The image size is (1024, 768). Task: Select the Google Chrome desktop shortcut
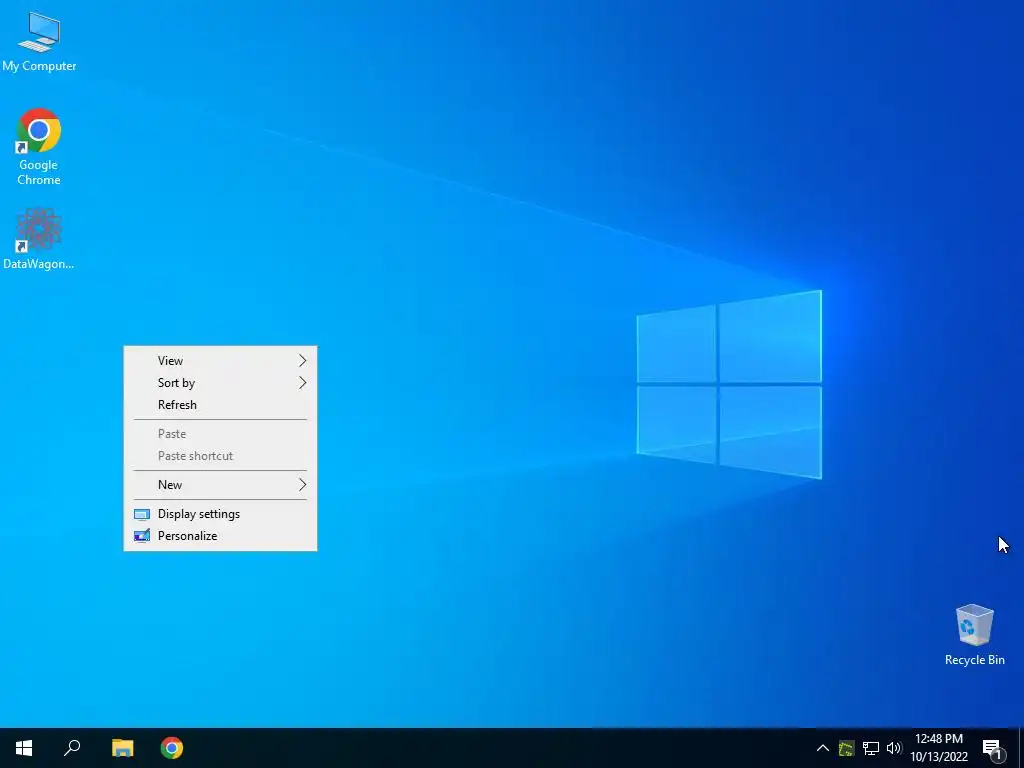tap(39, 146)
